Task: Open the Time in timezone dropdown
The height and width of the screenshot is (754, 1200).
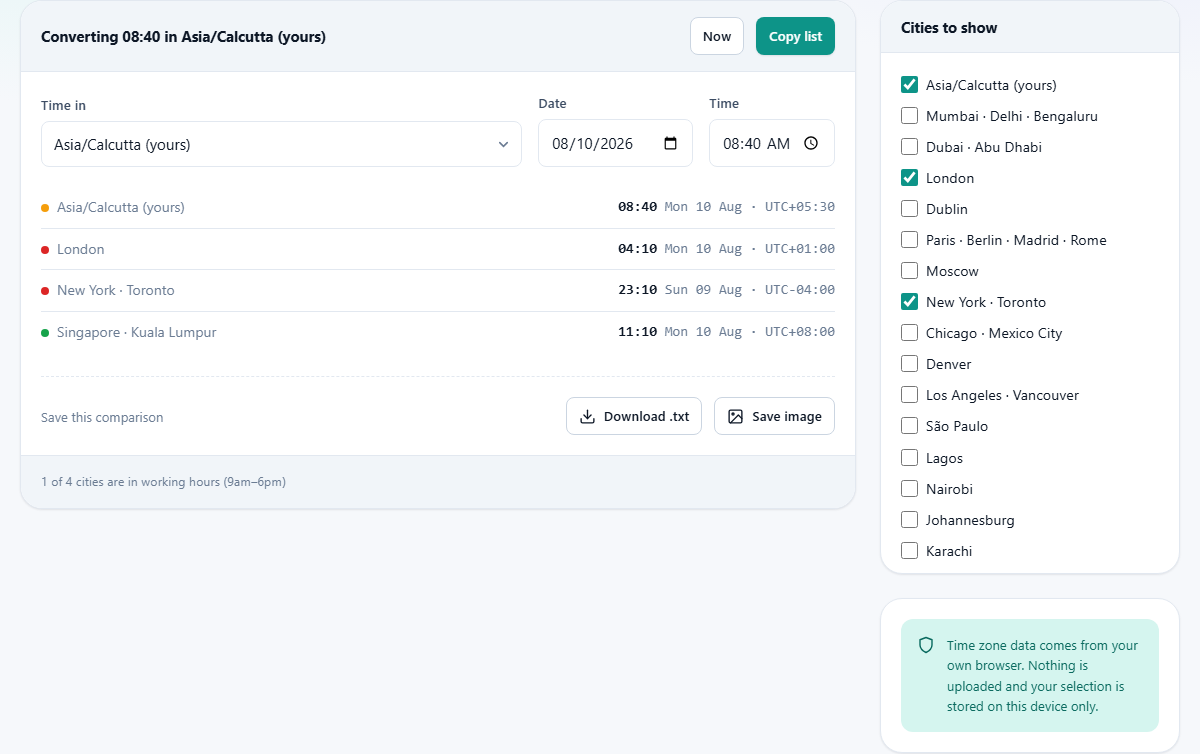Action: coord(281,144)
